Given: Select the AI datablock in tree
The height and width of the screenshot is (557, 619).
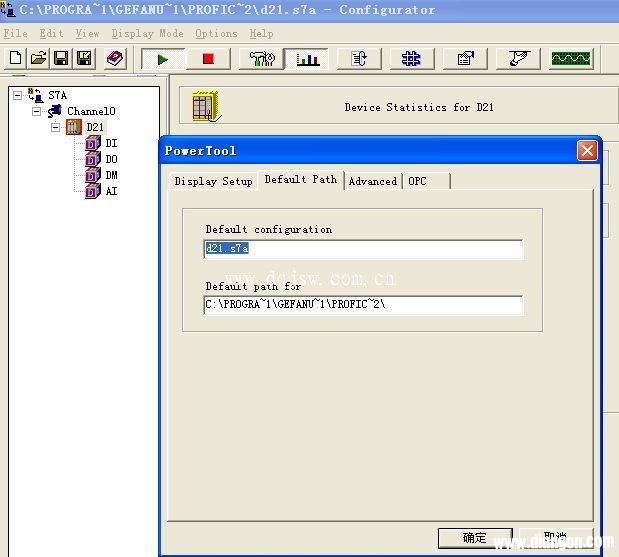Looking at the screenshot, I should pos(110,191).
